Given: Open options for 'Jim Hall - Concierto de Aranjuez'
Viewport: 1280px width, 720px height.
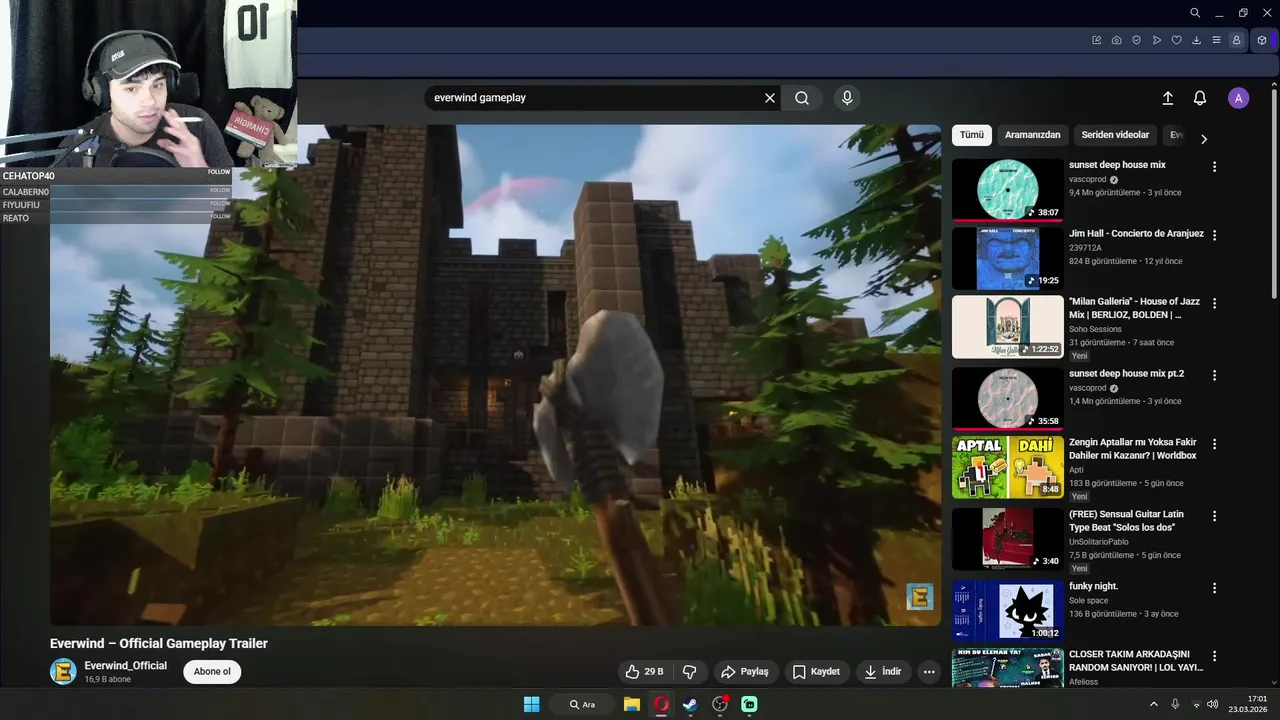Looking at the screenshot, I should 1215,235.
